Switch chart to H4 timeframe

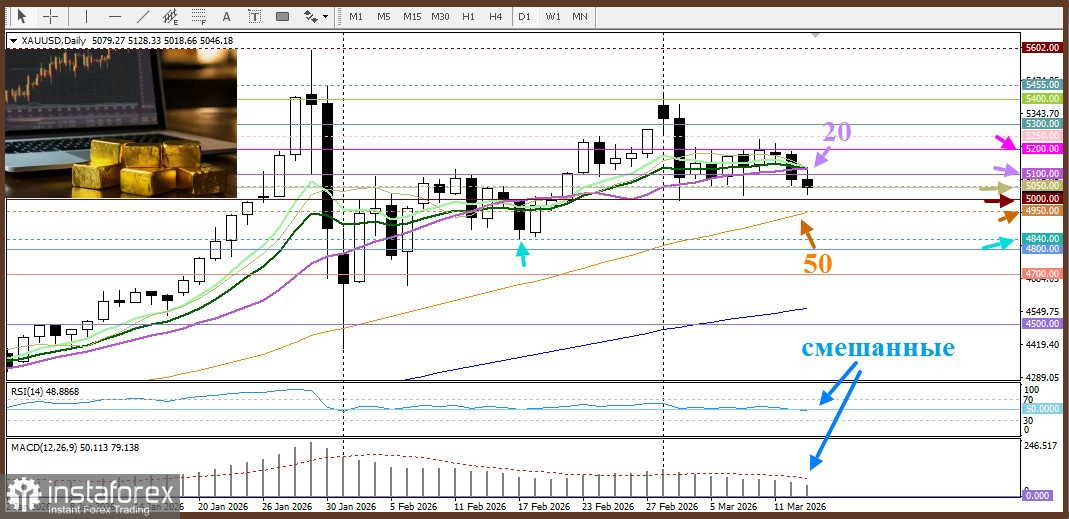tap(495, 16)
